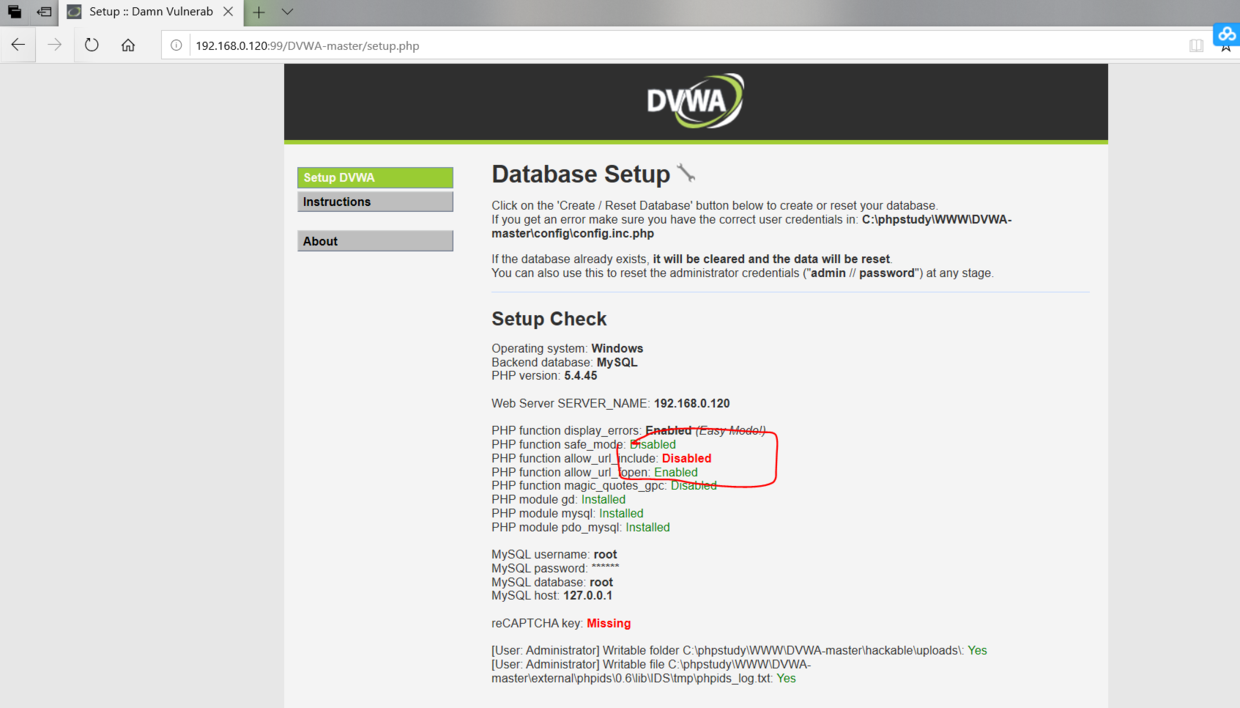Viewport: 1240px width, 708px height.
Task: Click the red Missing reCAPTCHA key status
Action: (x=609, y=623)
